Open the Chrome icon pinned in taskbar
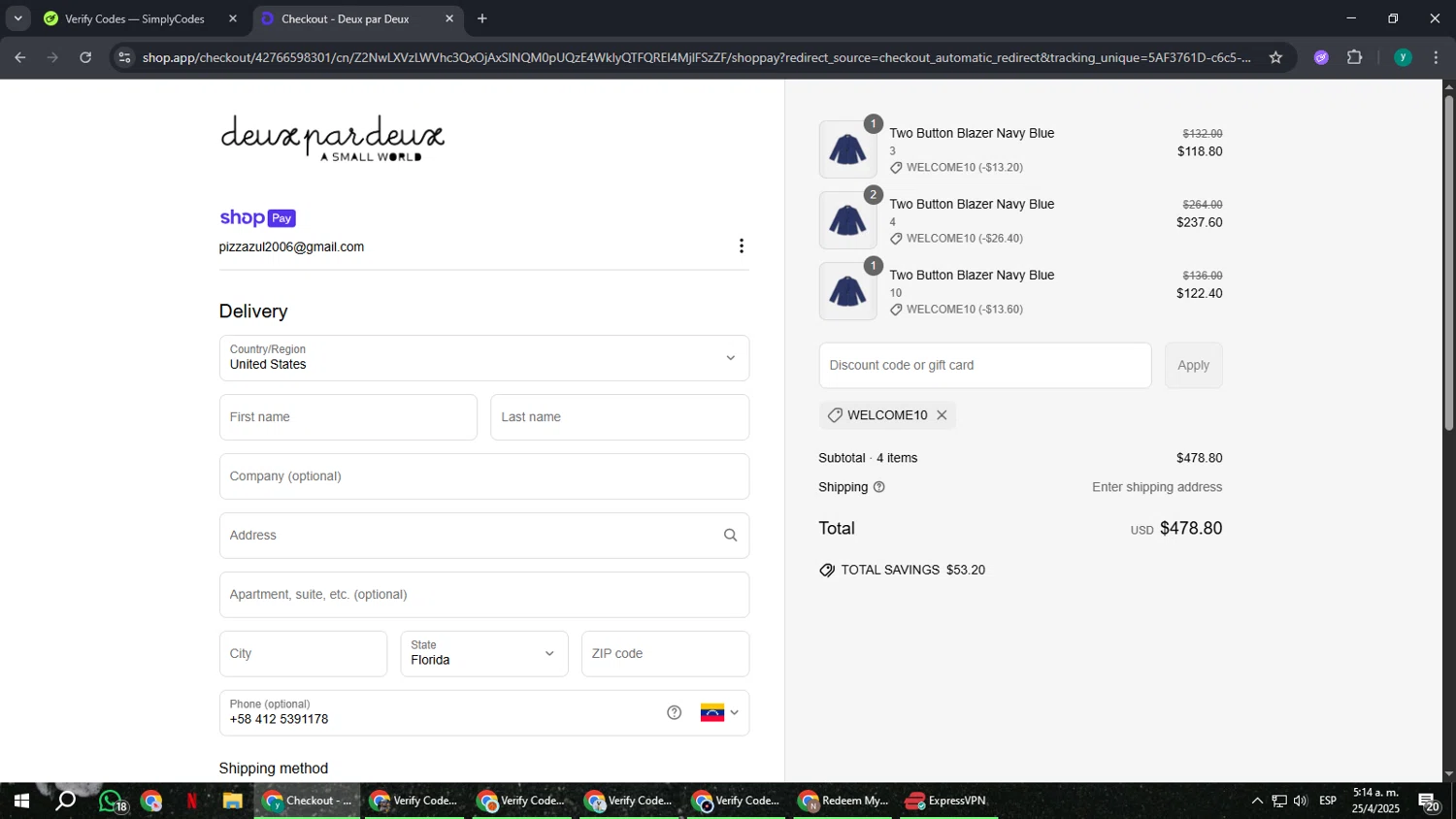Screen dimensions: 1456x819 [x=151, y=802]
